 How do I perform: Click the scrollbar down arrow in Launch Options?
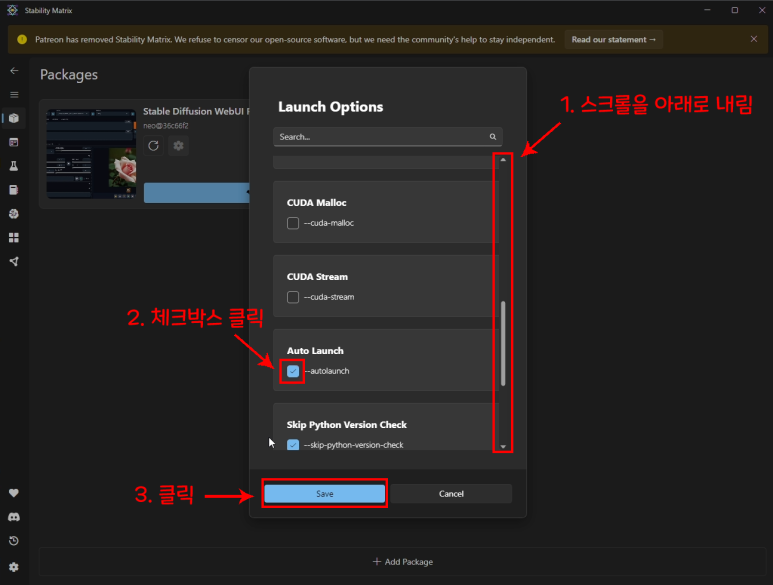tap(503, 447)
